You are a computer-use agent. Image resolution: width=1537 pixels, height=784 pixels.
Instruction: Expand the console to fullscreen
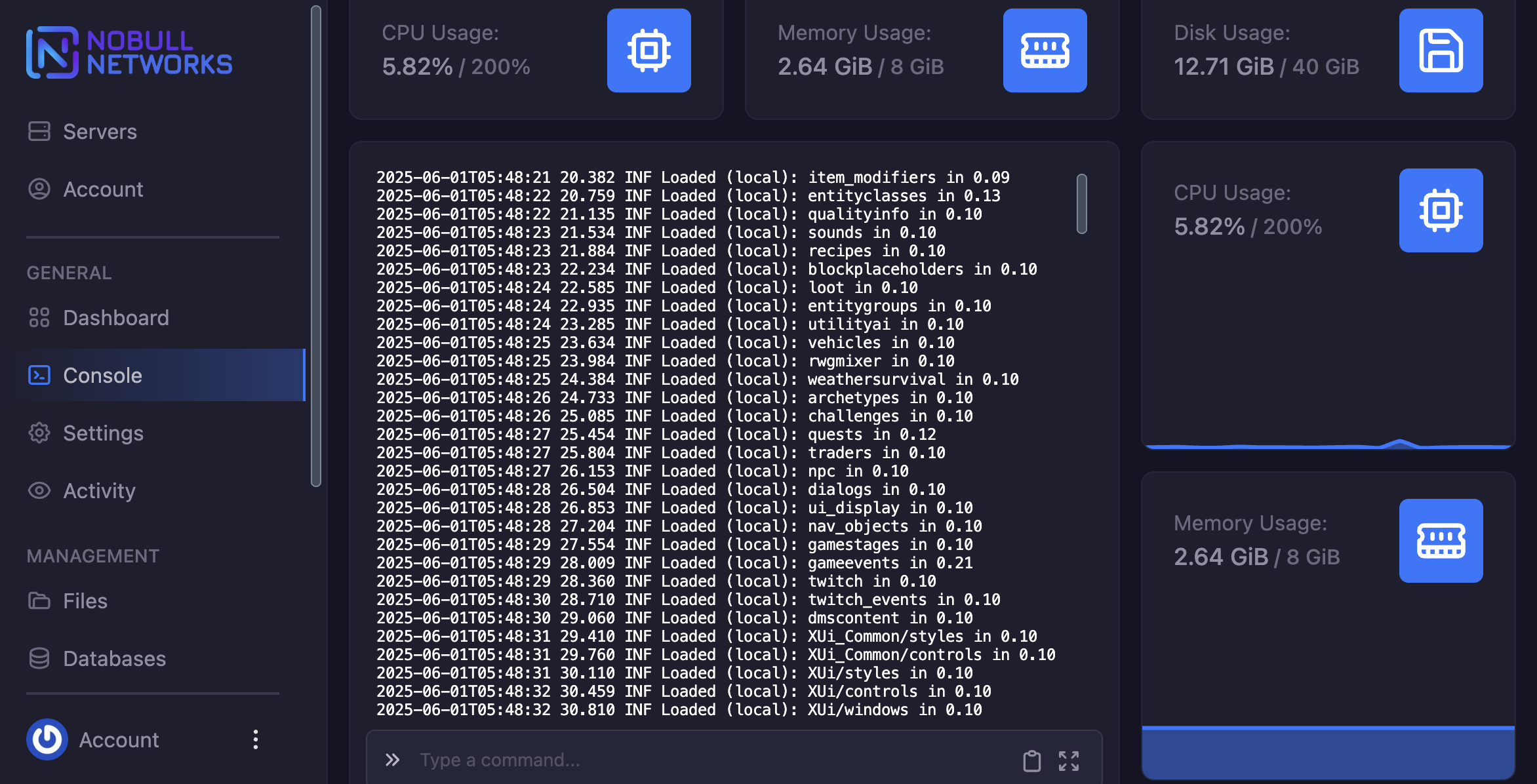click(x=1069, y=760)
